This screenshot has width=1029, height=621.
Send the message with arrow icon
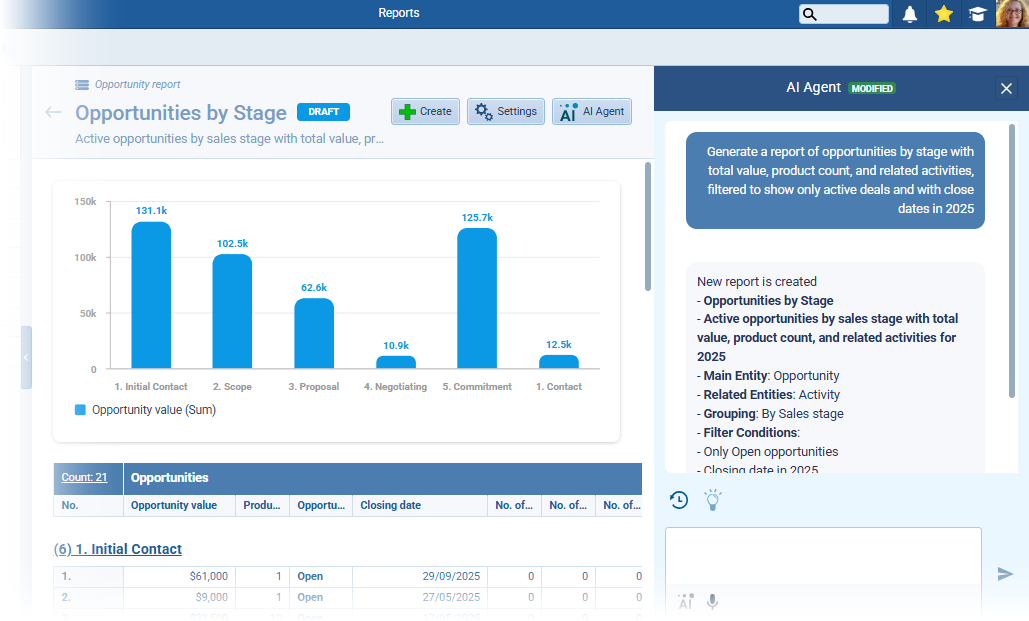pos(1005,573)
